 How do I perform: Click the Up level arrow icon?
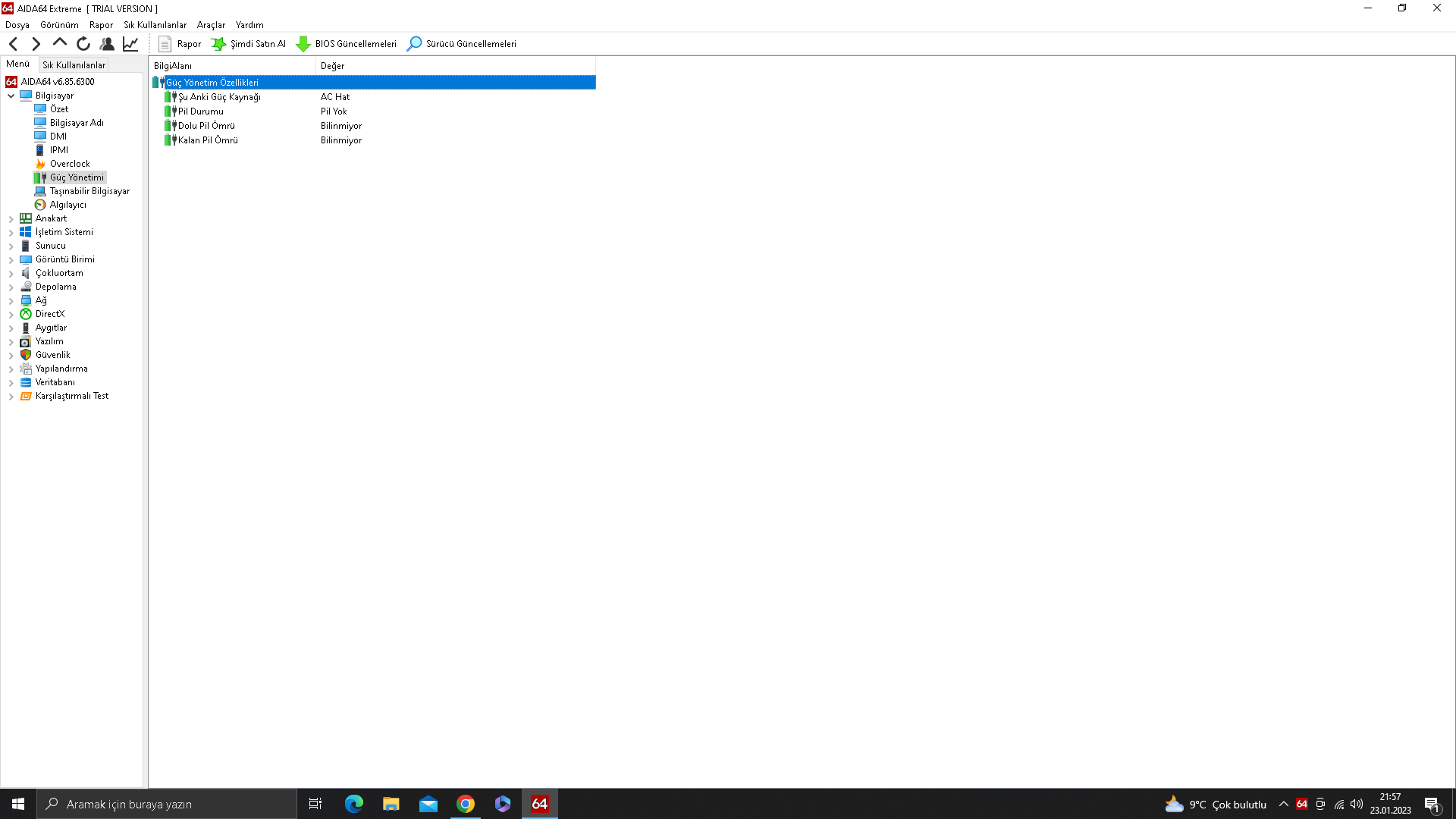(x=59, y=43)
